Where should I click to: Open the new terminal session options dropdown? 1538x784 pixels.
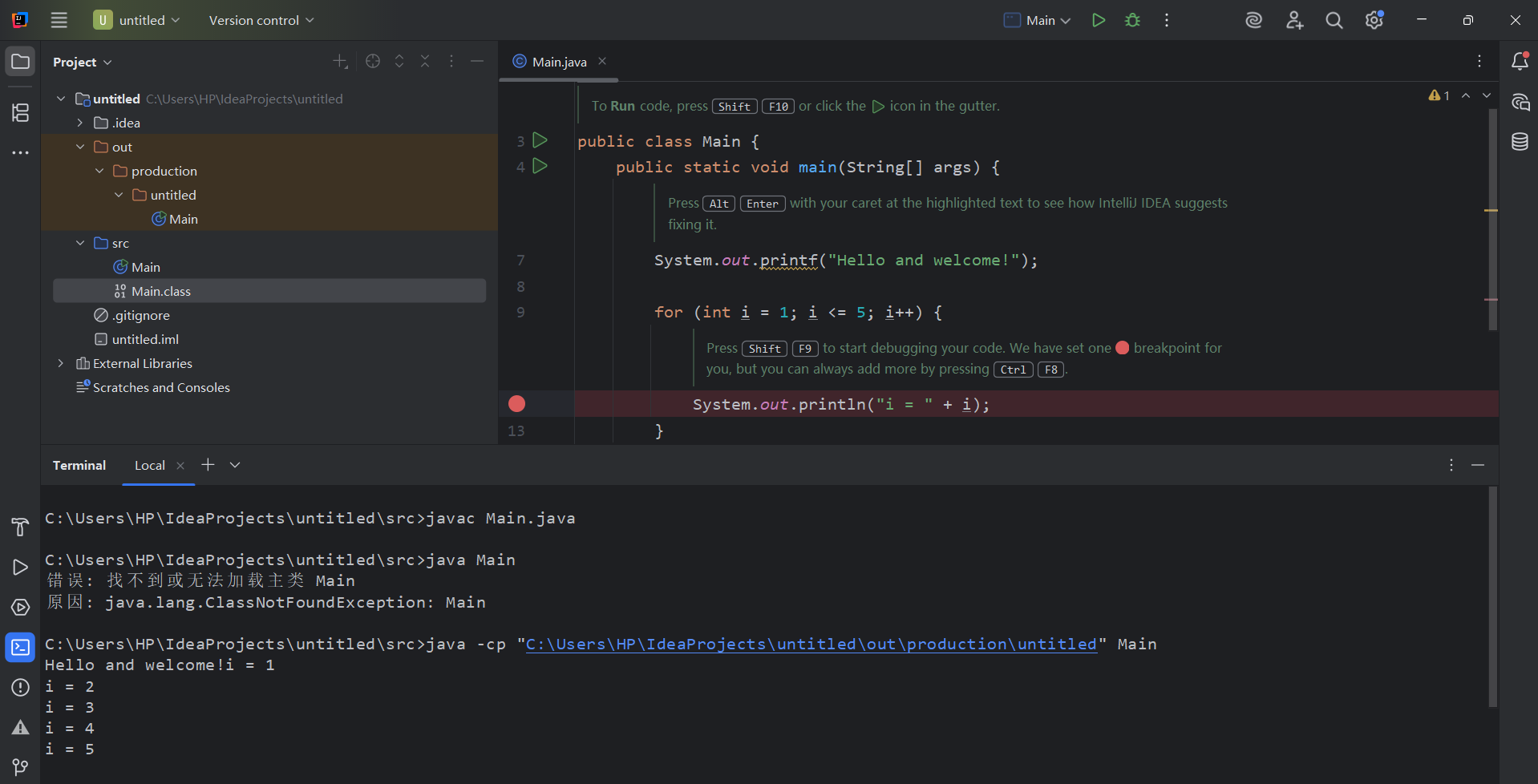click(x=235, y=465)
